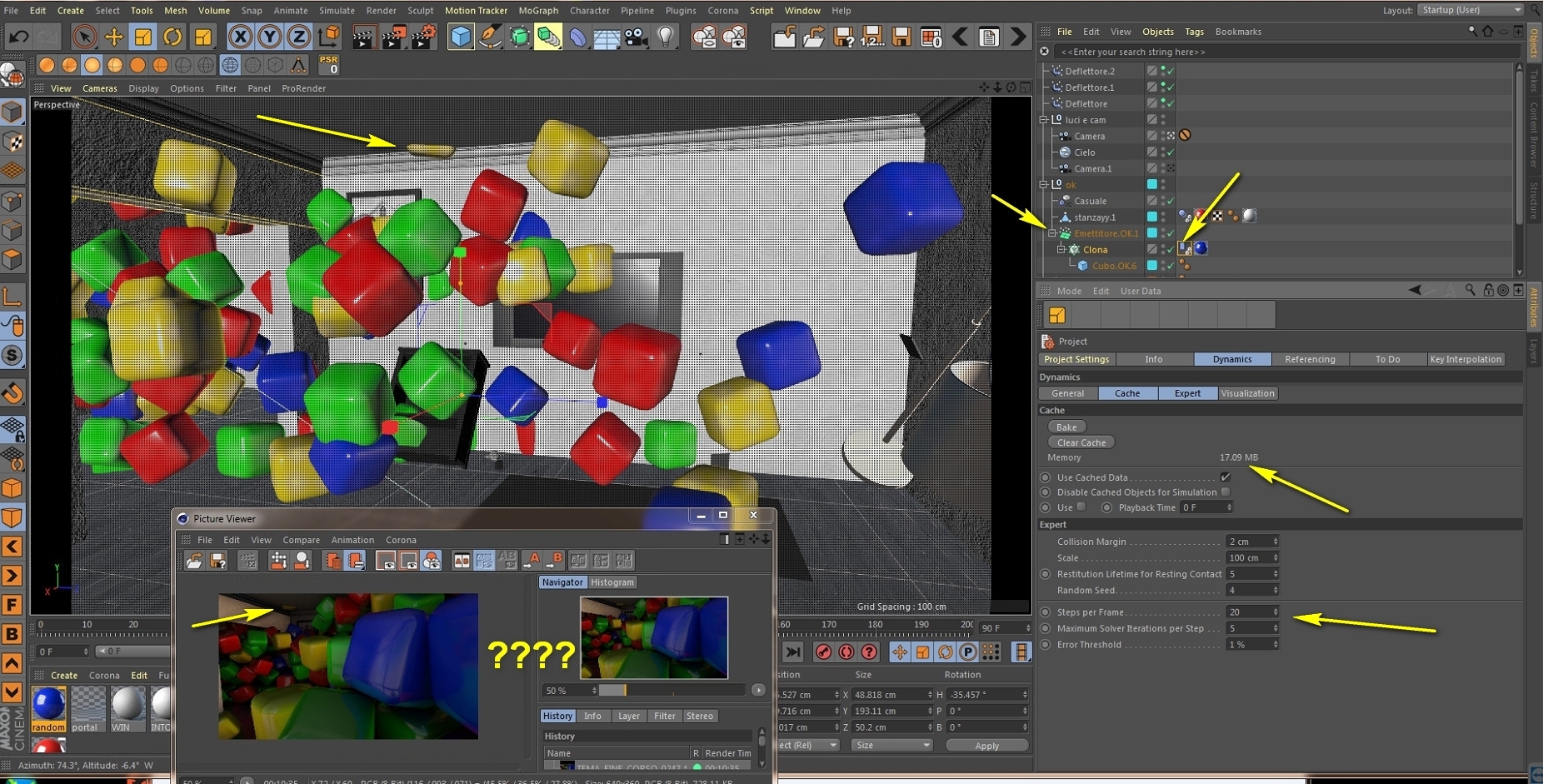The image size is (1543, 784).
Task: Collapse the Emettitore.OK.1 hierarchy
Action: pos(1052,233)
